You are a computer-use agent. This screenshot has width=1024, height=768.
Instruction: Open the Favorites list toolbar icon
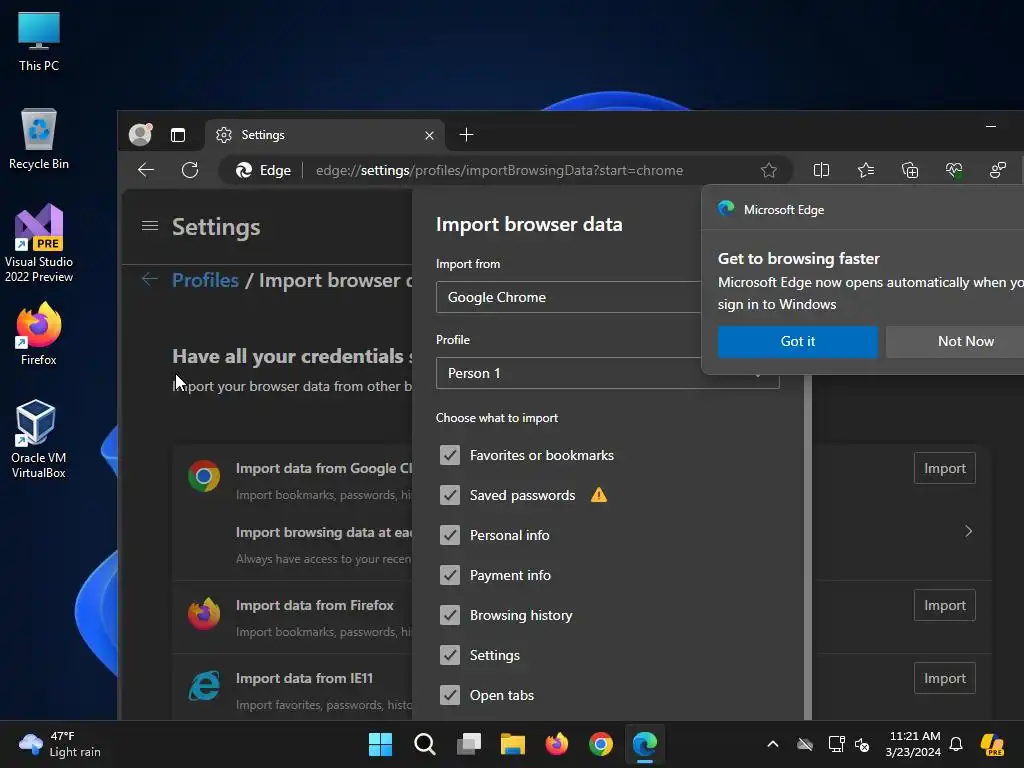point(866,170)
